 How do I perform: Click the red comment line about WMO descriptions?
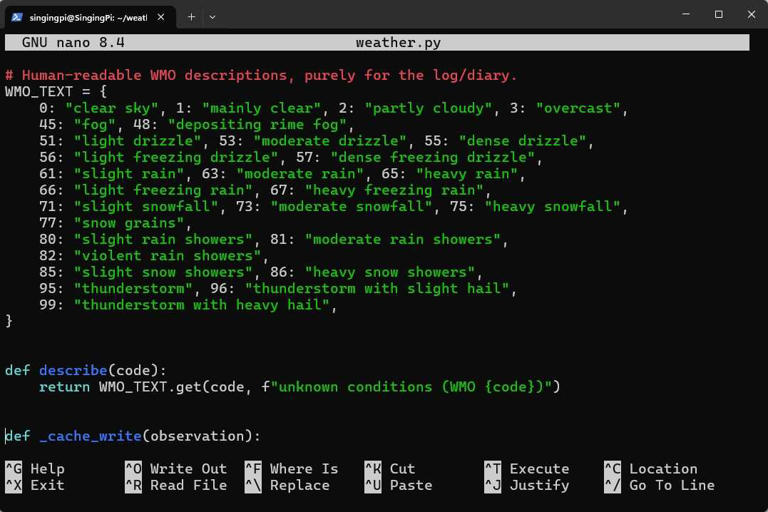261,75
